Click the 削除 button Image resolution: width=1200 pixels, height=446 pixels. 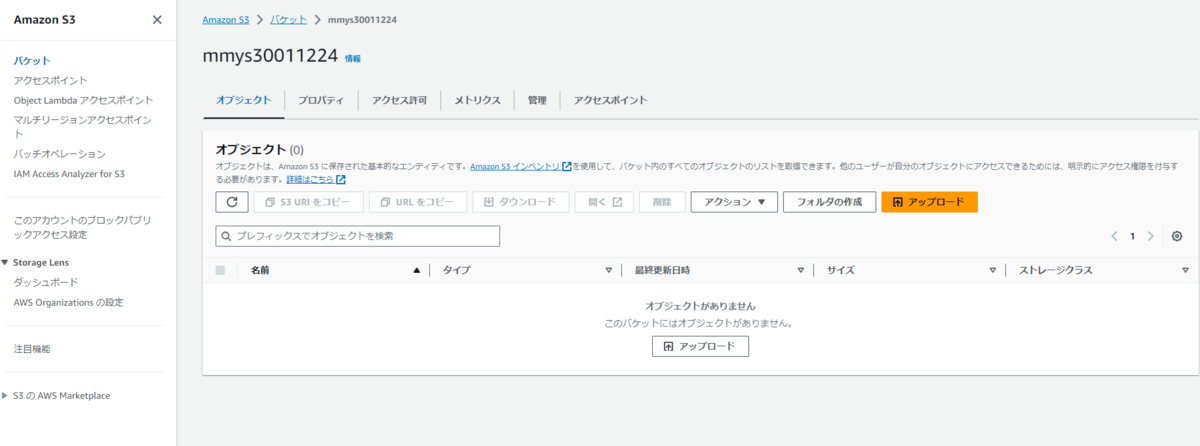(662, 202)
